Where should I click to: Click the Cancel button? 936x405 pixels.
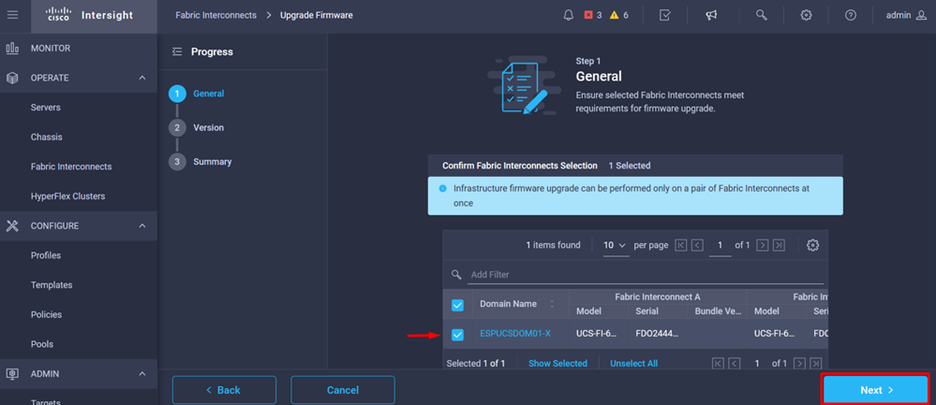(x=343, y=390)
